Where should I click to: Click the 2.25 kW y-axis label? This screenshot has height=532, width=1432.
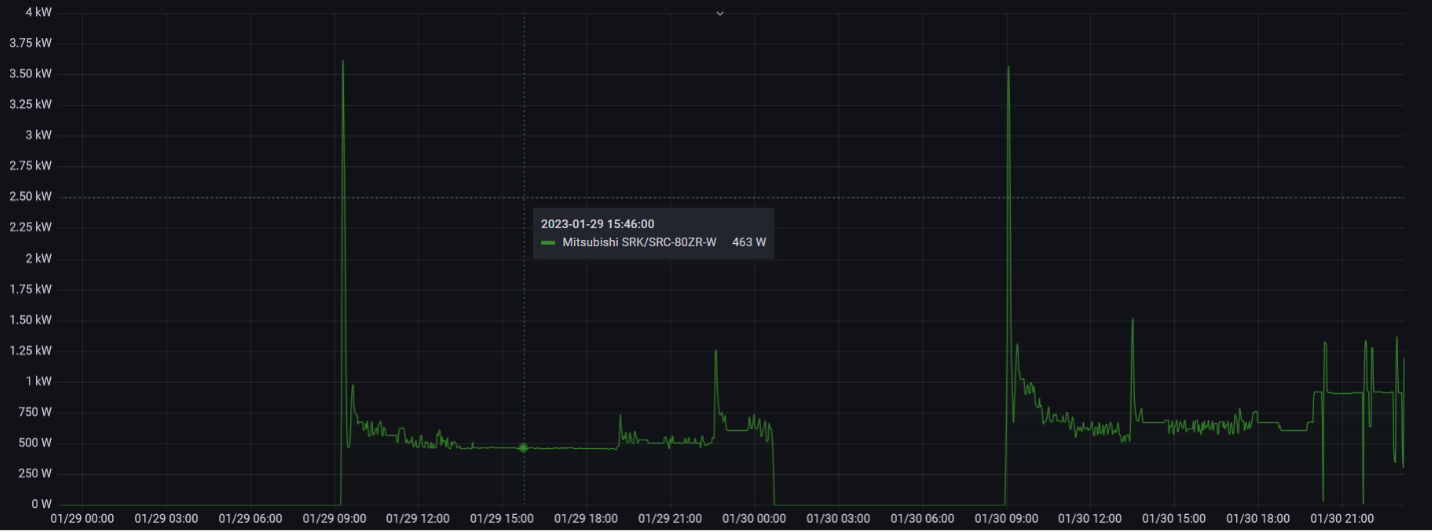30,227
